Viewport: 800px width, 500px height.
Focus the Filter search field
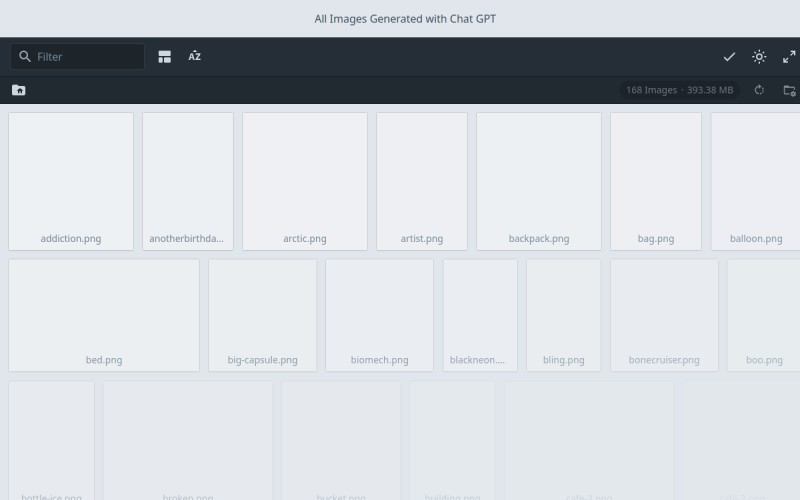[x=77, y=57]
